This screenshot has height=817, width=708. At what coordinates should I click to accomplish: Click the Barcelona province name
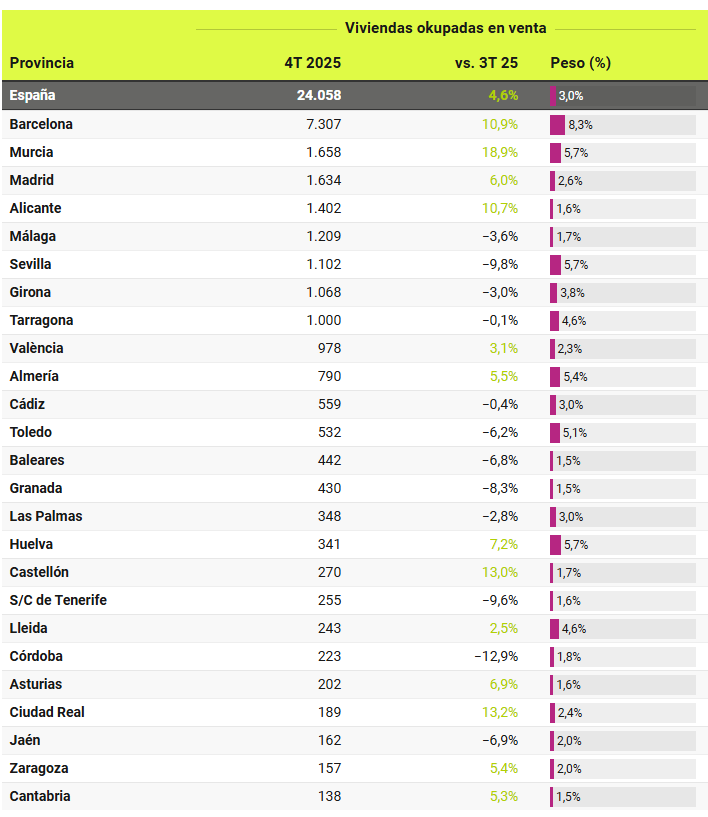pos(41,125)
